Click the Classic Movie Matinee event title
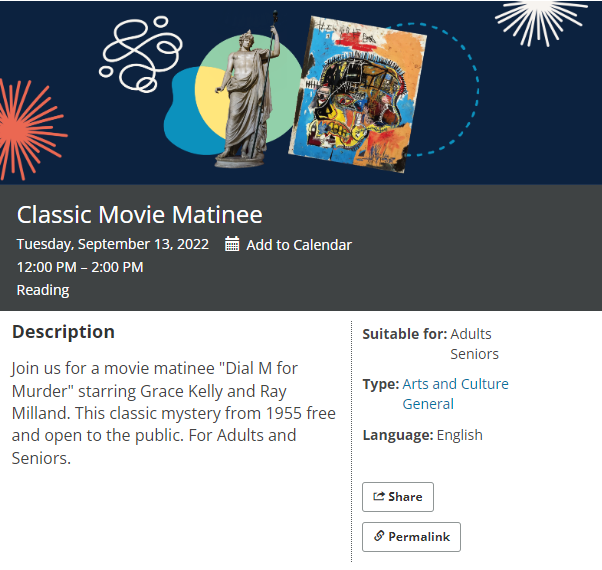602x570 pixels. pos(140,214)
